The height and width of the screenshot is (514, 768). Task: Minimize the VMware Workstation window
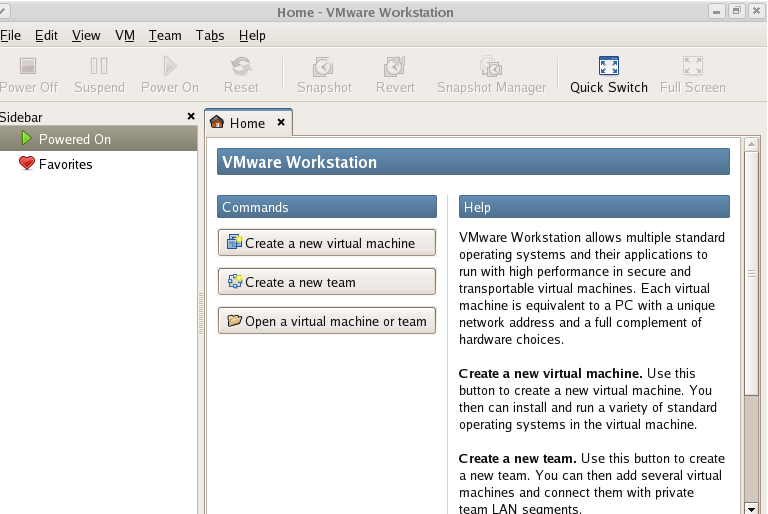[x=717, y=12]
